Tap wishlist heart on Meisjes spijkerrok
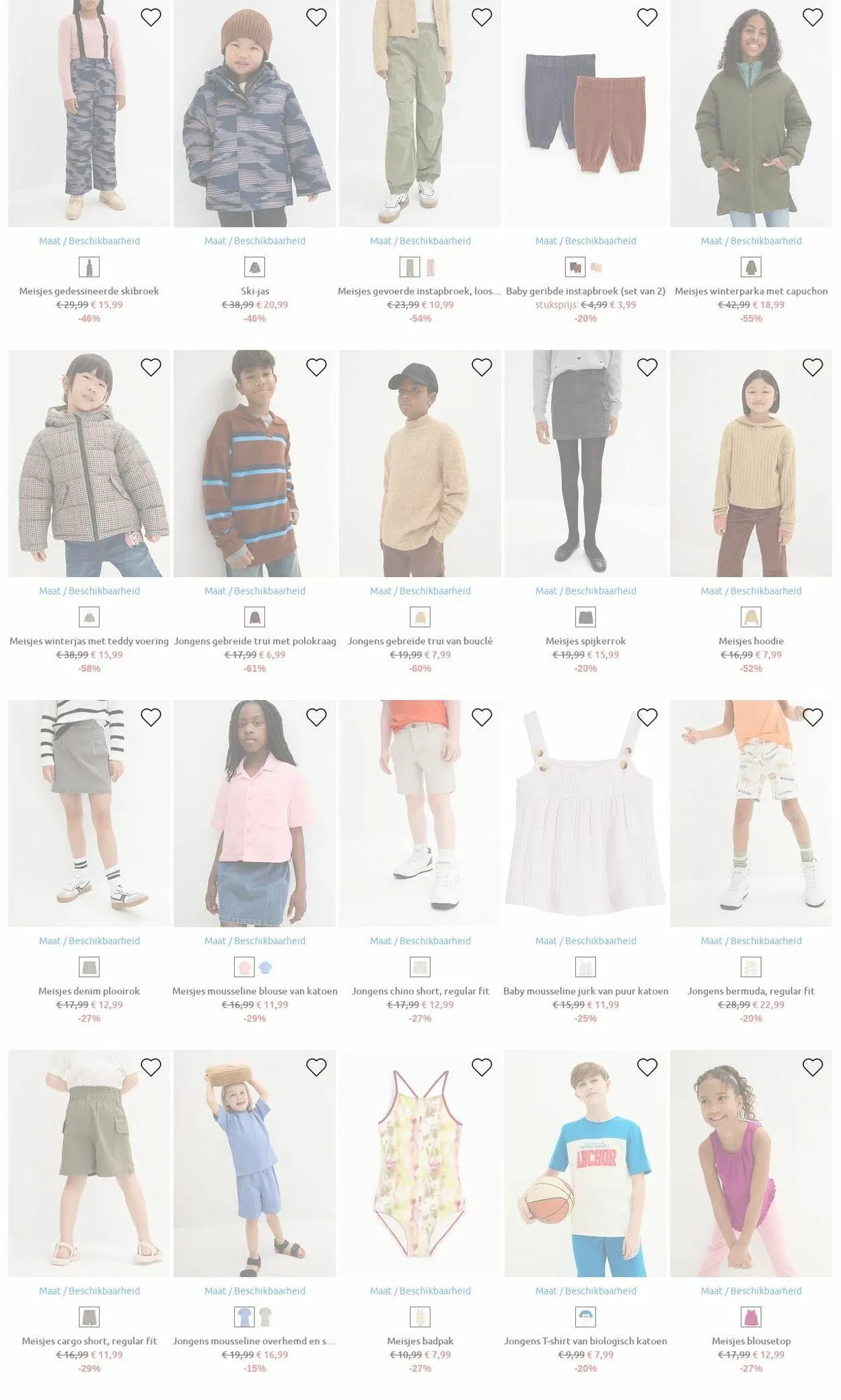 click(647, 367)
